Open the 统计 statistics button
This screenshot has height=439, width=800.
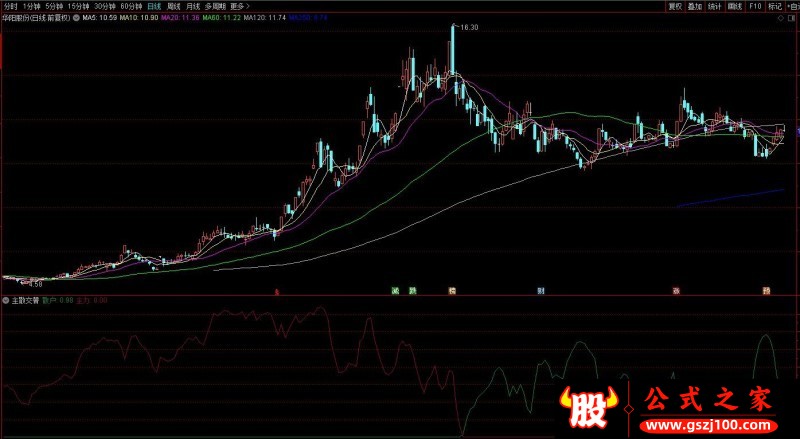715,6
